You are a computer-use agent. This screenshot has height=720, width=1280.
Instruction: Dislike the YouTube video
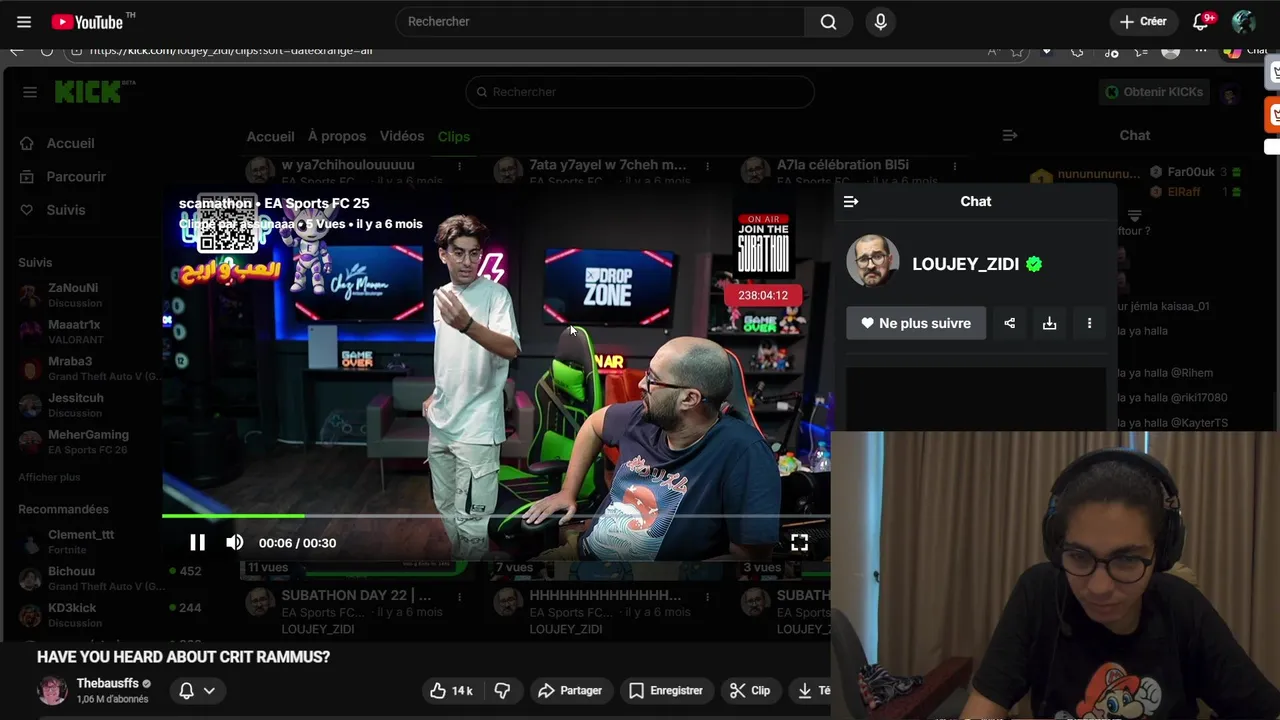point(502,690)
